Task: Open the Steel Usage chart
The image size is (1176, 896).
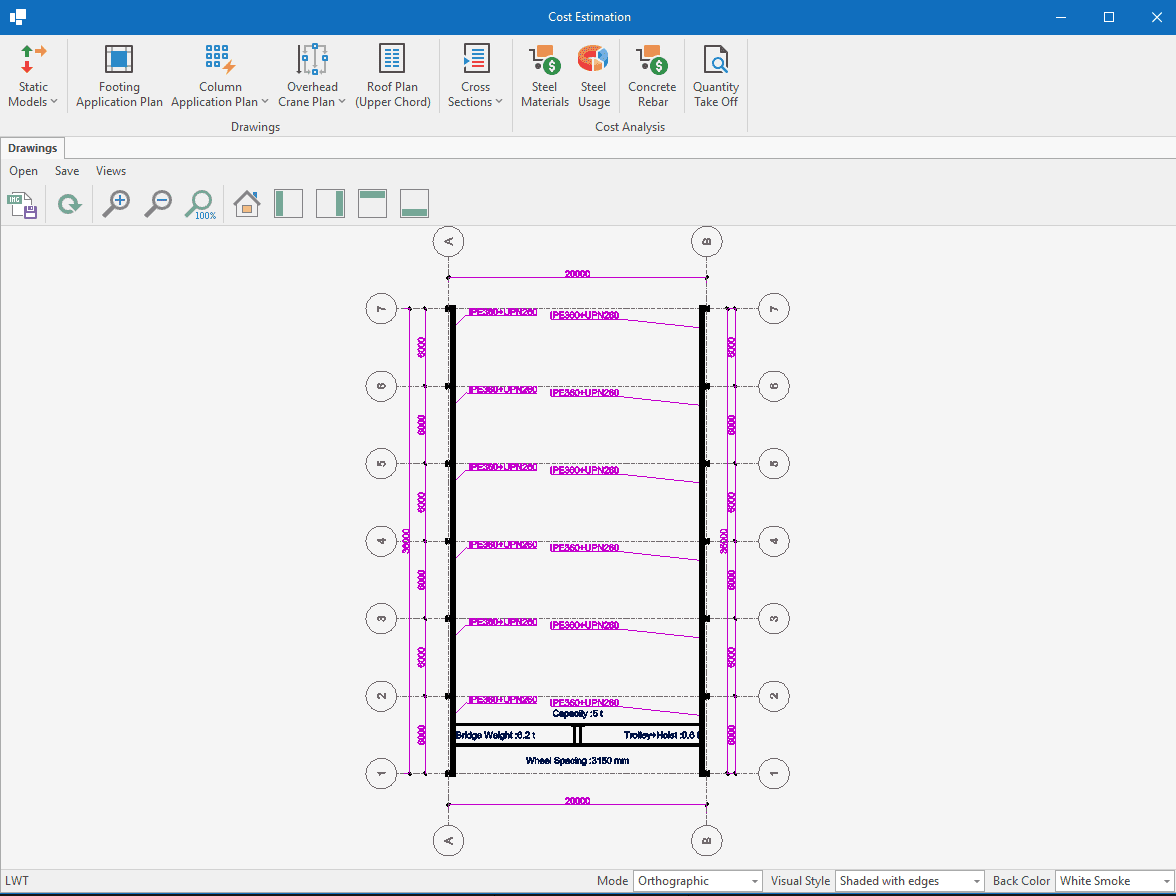Action: (x=593, y=76)
